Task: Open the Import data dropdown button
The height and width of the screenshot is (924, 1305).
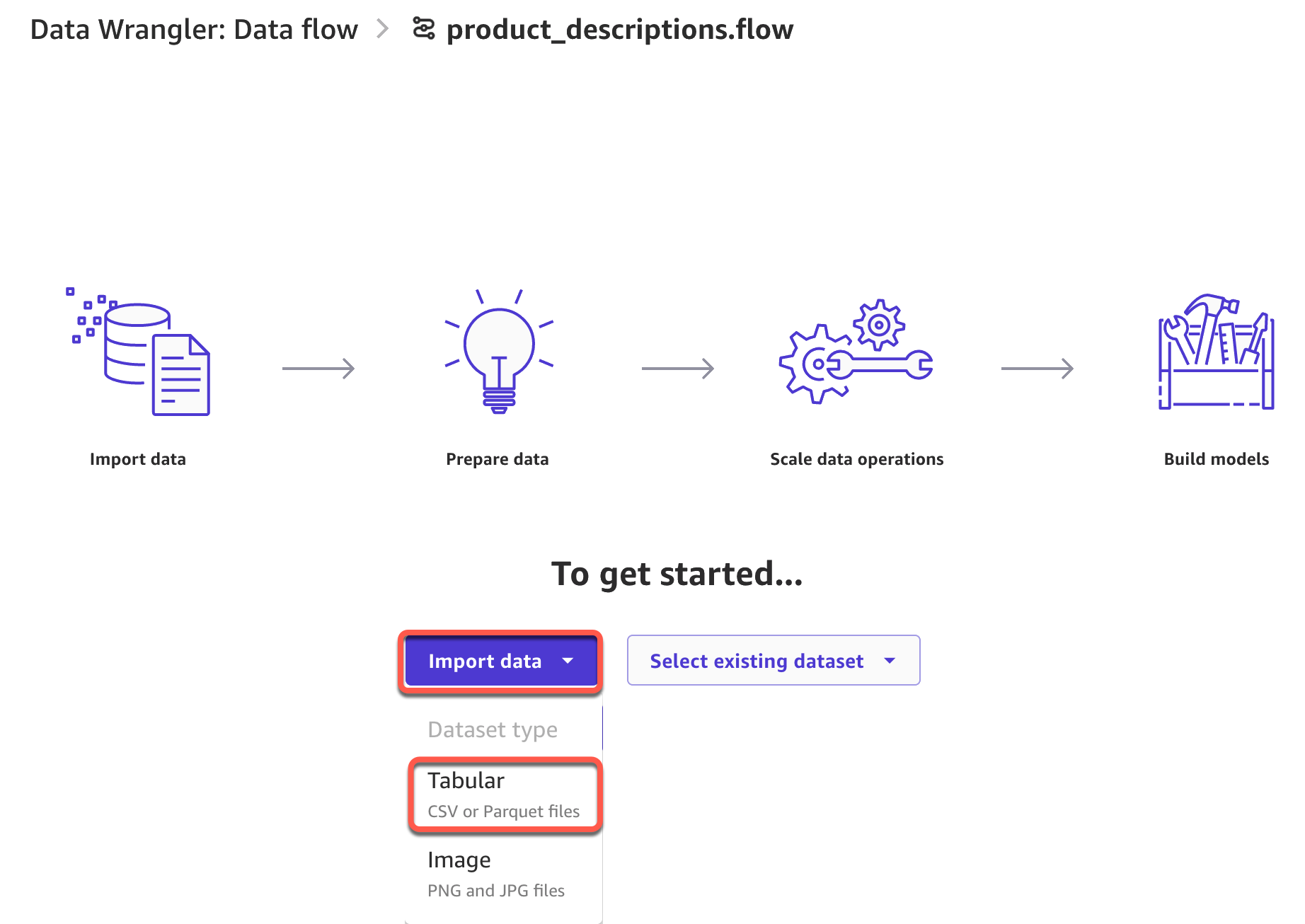Action: (485, 662)
